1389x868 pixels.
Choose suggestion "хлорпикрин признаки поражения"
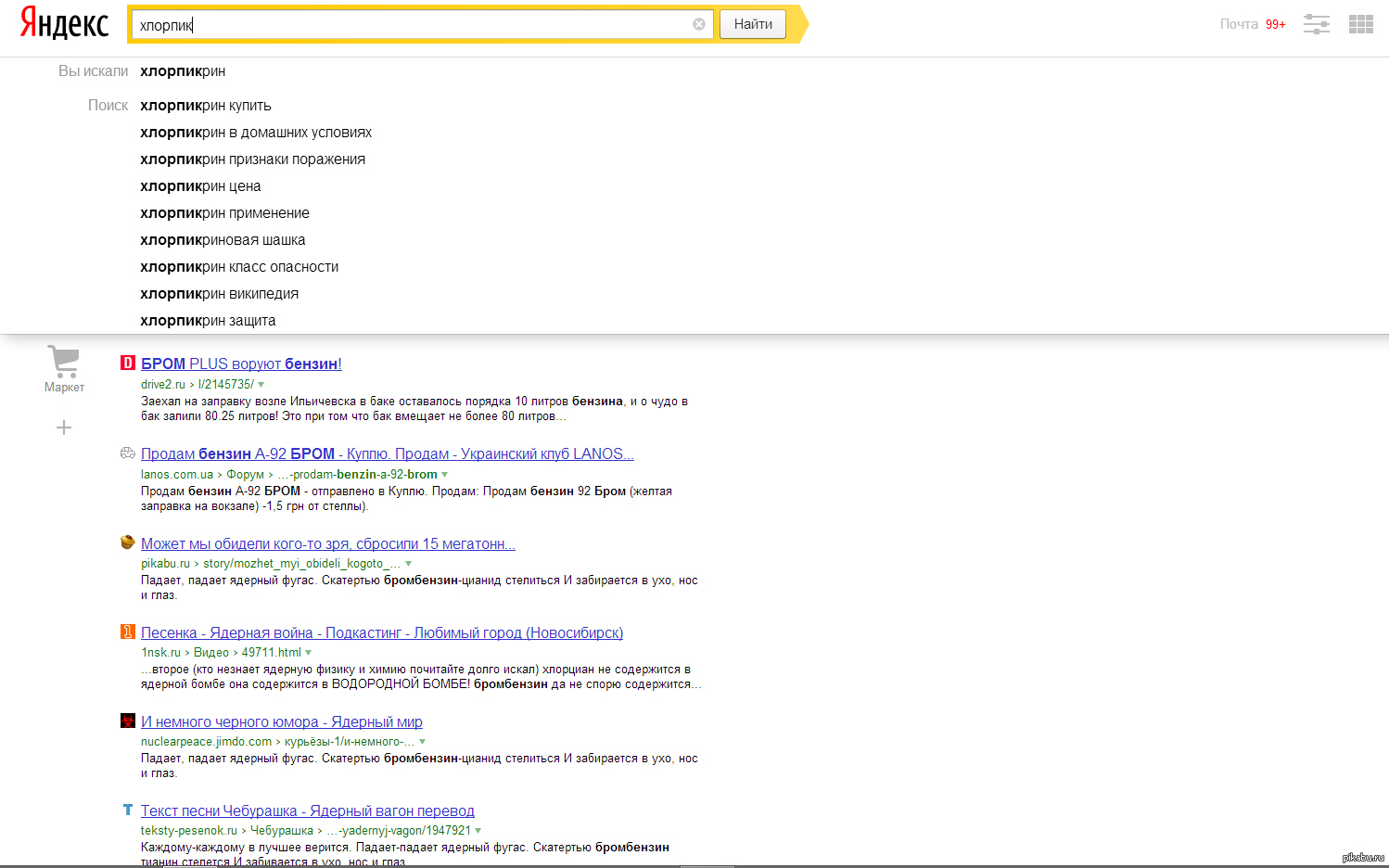coord(252,160)
